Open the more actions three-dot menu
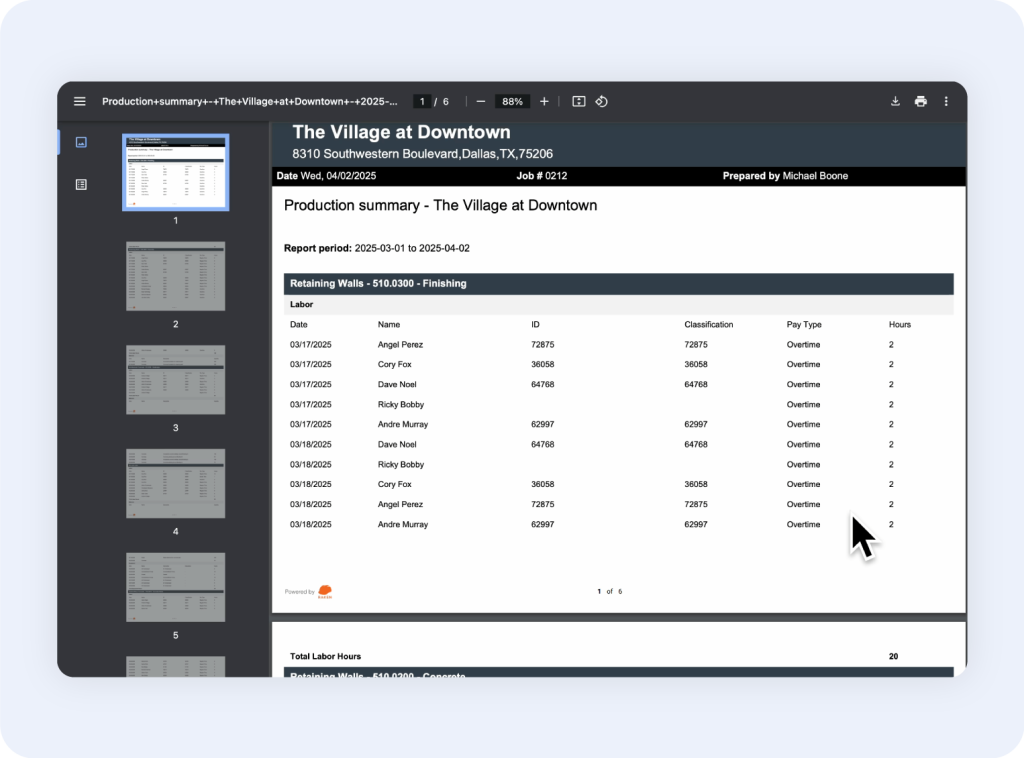The width and height of the screenshot is (1024, 758). click(x=946, y=101)
